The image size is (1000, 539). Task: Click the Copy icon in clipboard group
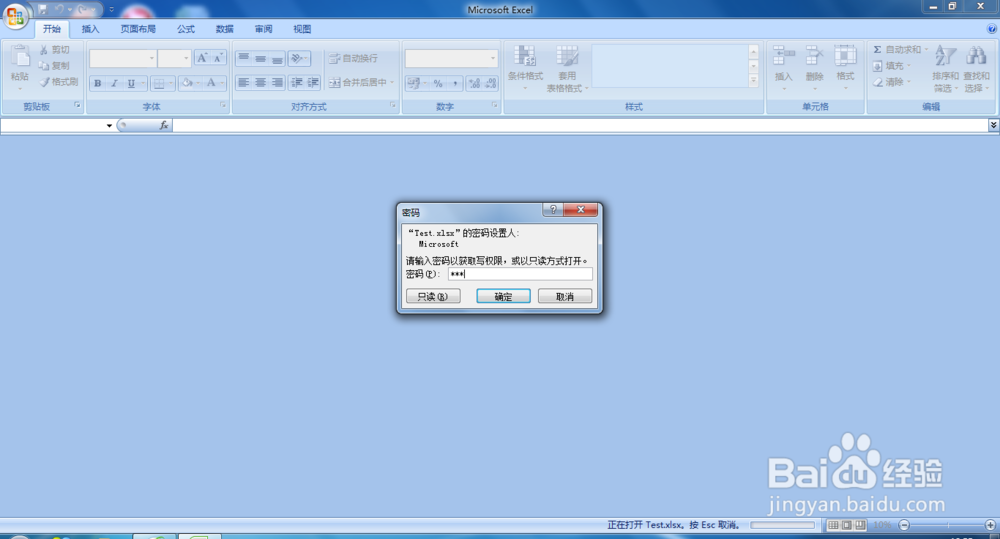click(x=44, y=66)
